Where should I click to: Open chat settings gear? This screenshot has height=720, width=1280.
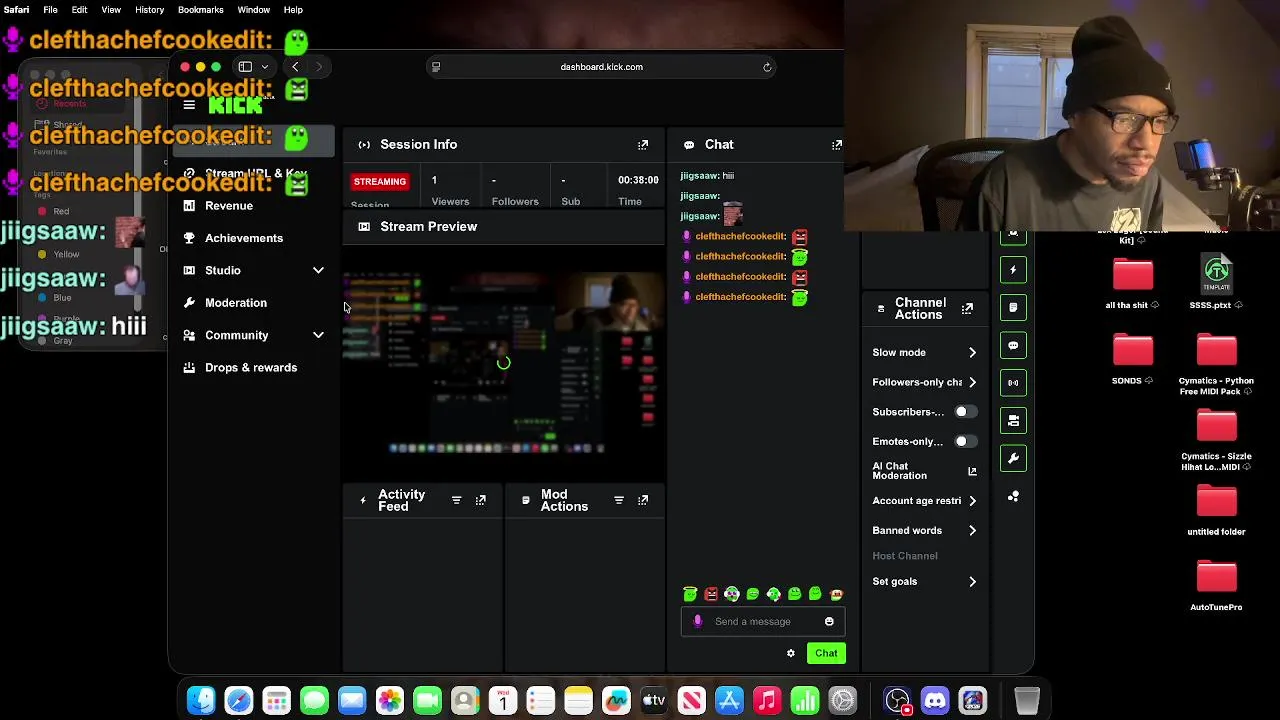tap(790, 654)
